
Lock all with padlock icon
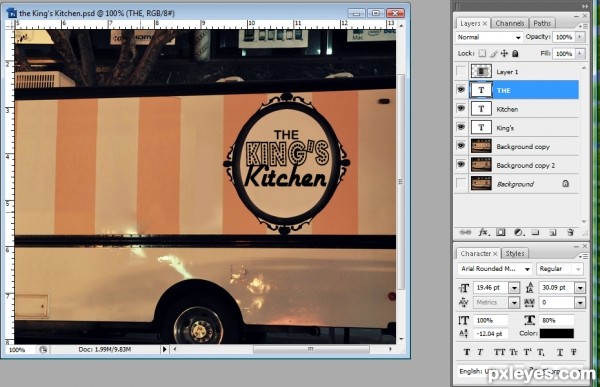[x=515, y=54]
